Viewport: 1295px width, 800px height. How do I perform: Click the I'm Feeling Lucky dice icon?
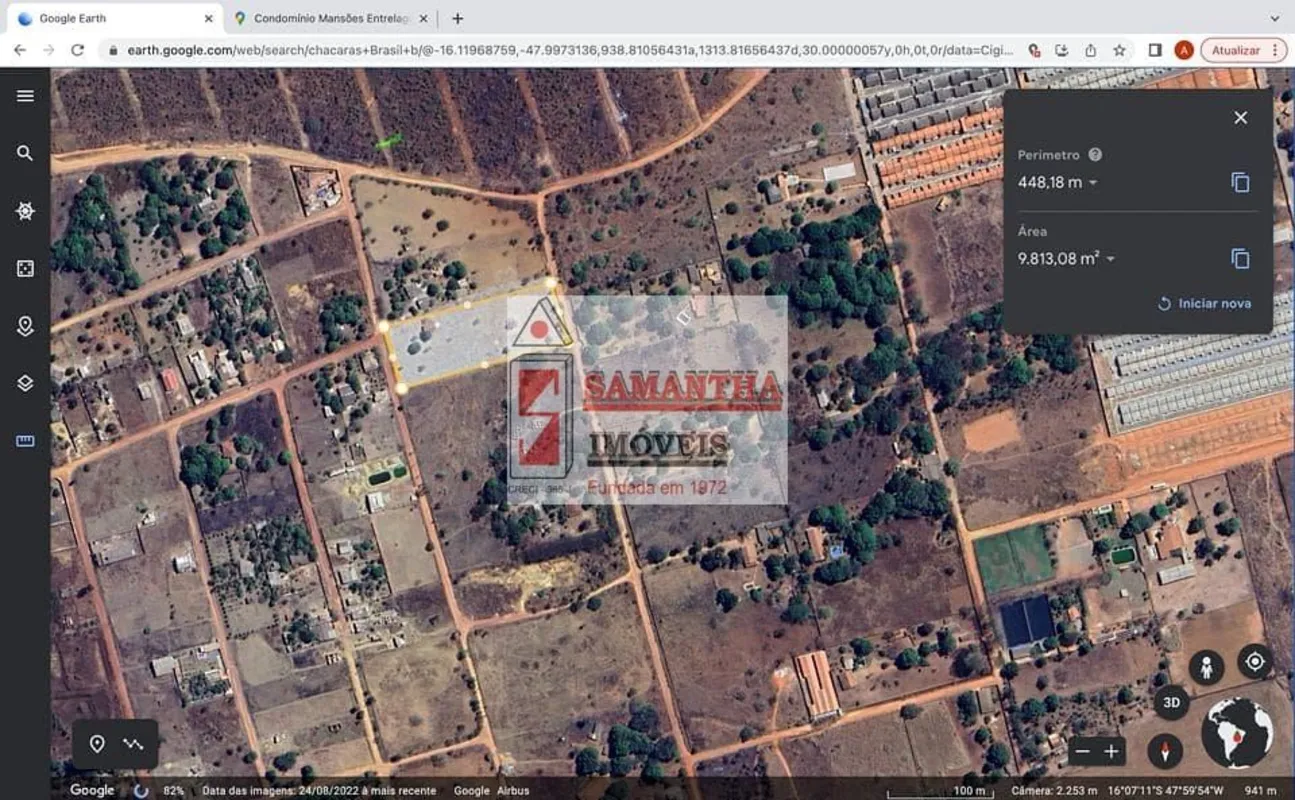(25, 268)
